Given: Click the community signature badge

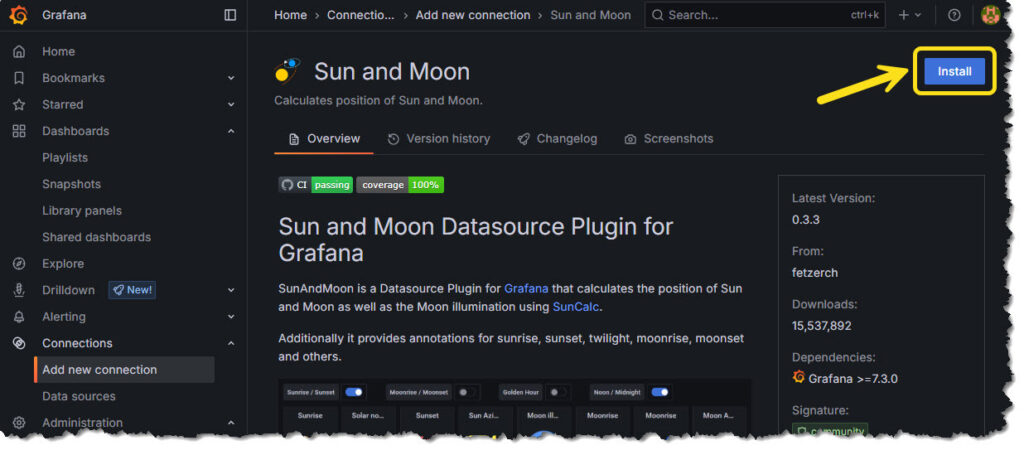Looking at the screenshot, I should (829, 430).
